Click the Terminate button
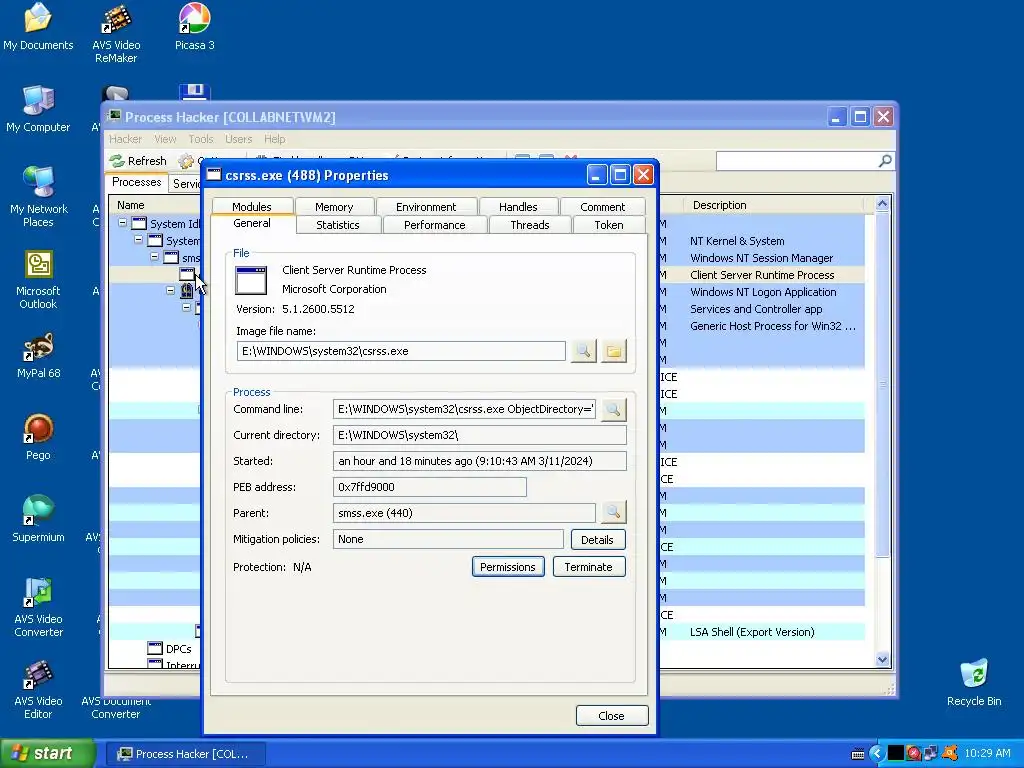This screenshot has height=768, width=1024. (588, 567)
